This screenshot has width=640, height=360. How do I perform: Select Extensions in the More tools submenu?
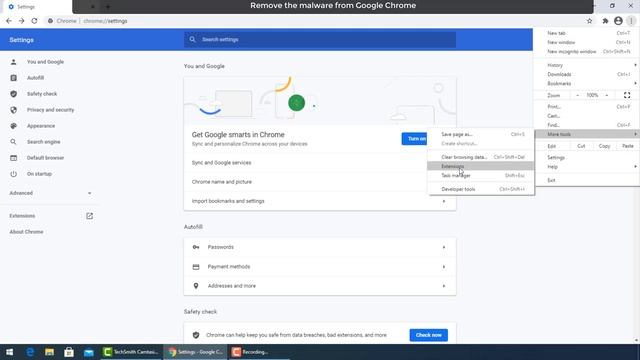click(x=481, y=167)
